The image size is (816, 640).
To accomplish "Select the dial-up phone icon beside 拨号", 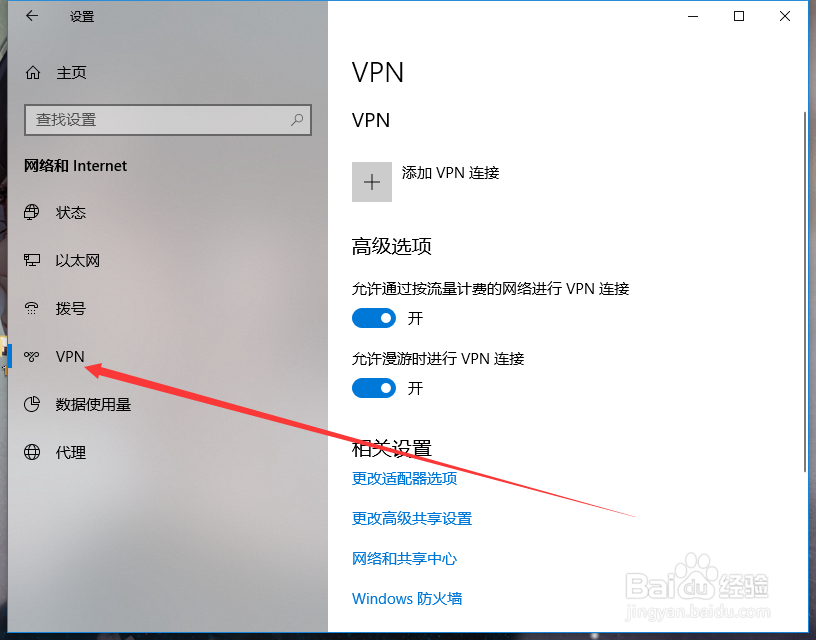I will pyautogui.click(x=32, y=308).
